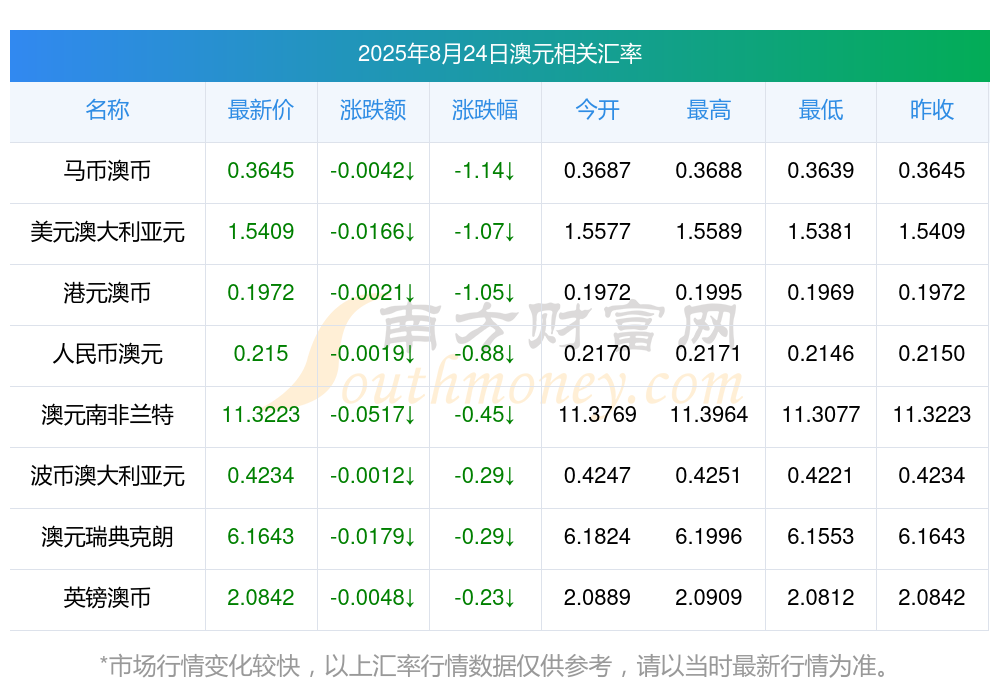The width and height of the screenshot is (1000, 698).
Task: Click latest price 2.0842 in green
Action: 261,598
